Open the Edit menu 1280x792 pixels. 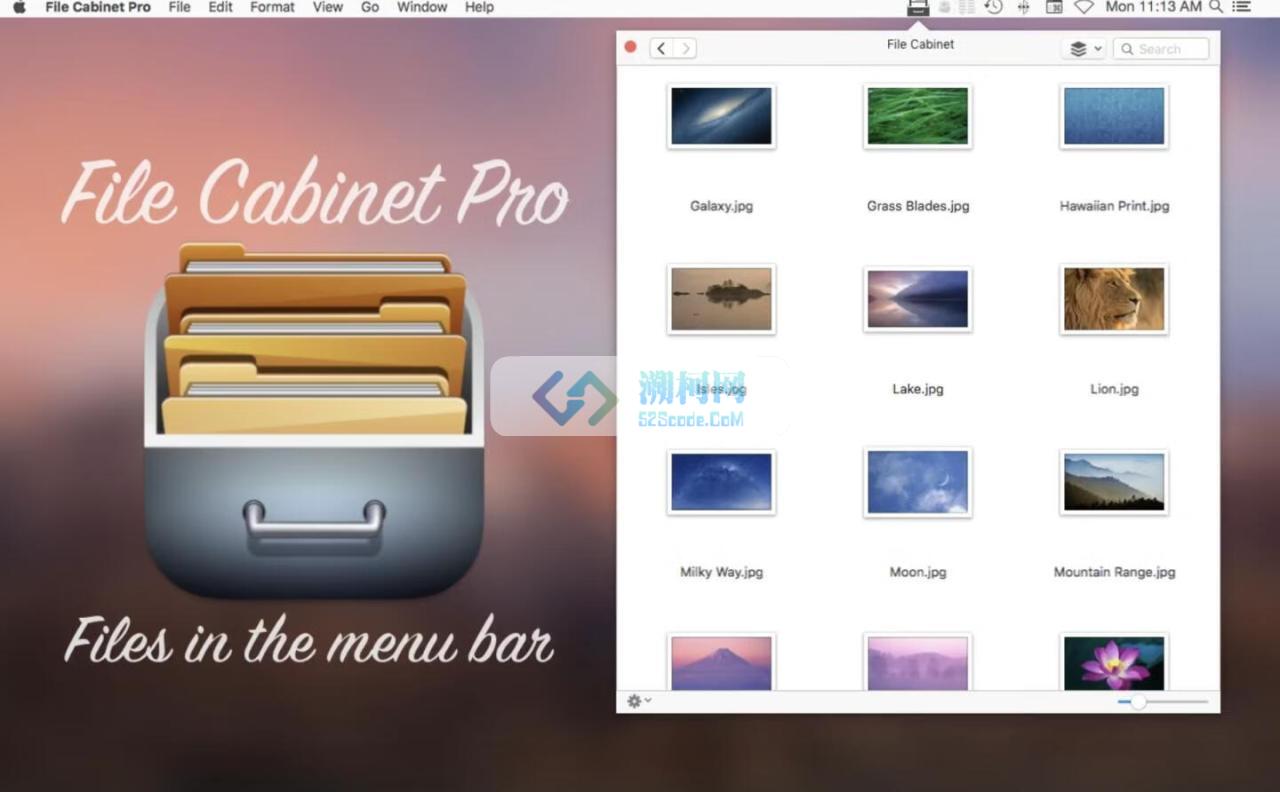(x=221, y=7)
